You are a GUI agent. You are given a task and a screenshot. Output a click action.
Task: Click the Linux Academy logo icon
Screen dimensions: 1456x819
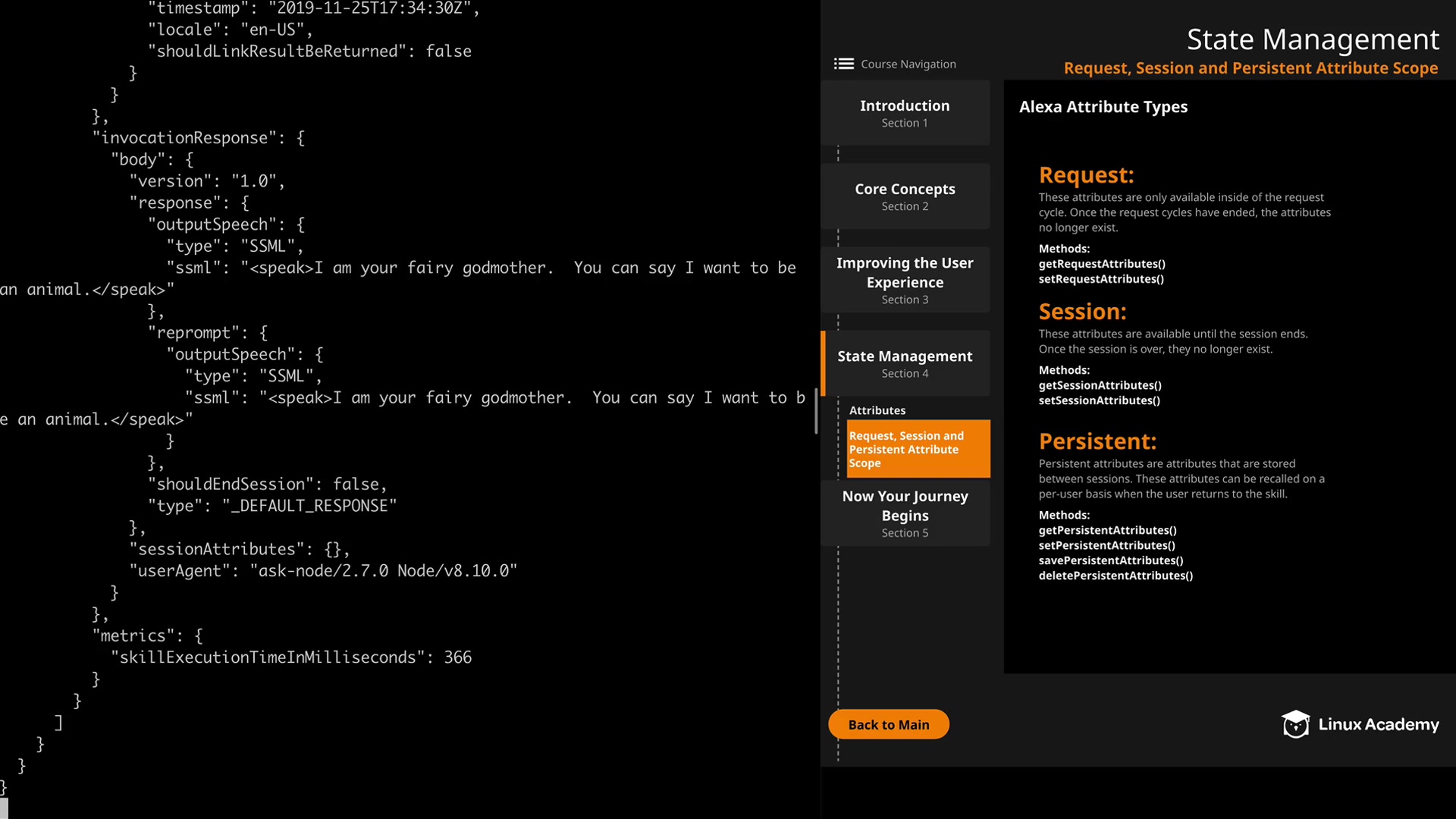coord(1295,724)
